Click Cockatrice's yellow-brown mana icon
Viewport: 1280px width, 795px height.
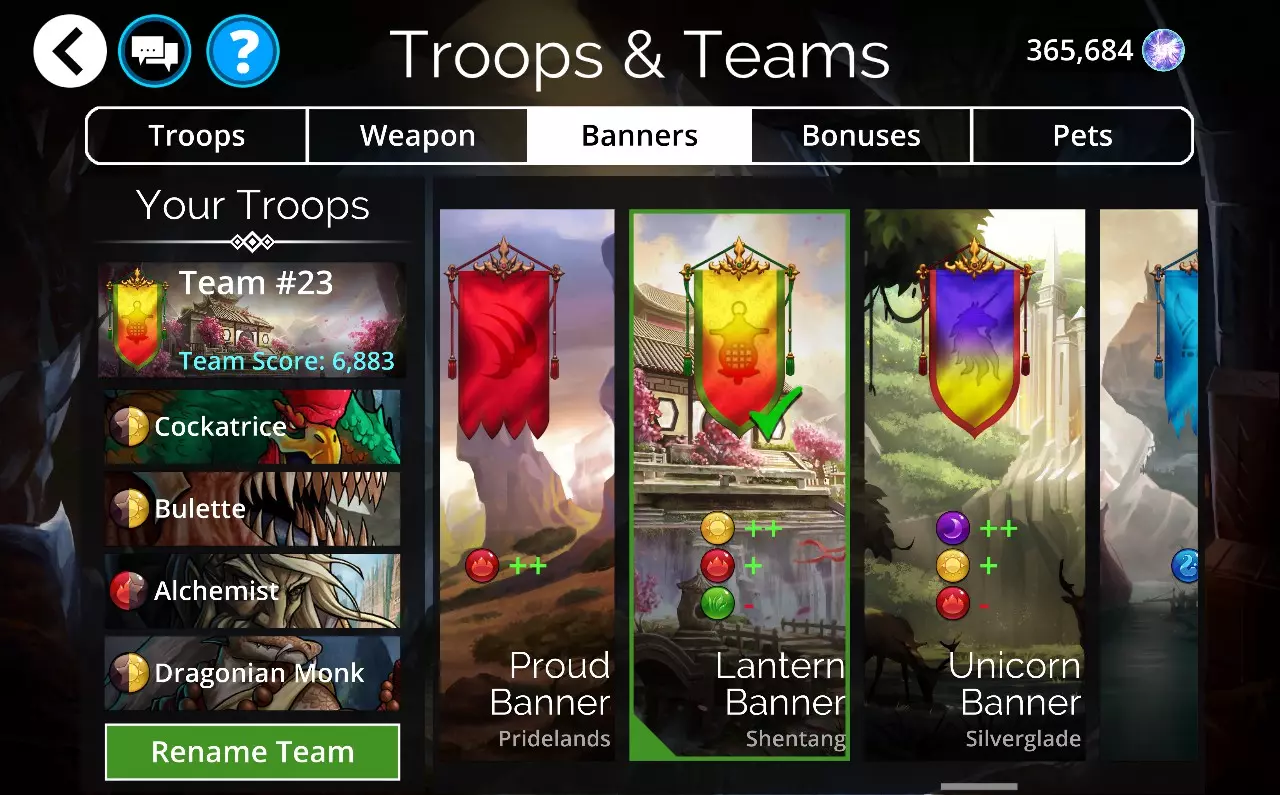click(130, 427)
